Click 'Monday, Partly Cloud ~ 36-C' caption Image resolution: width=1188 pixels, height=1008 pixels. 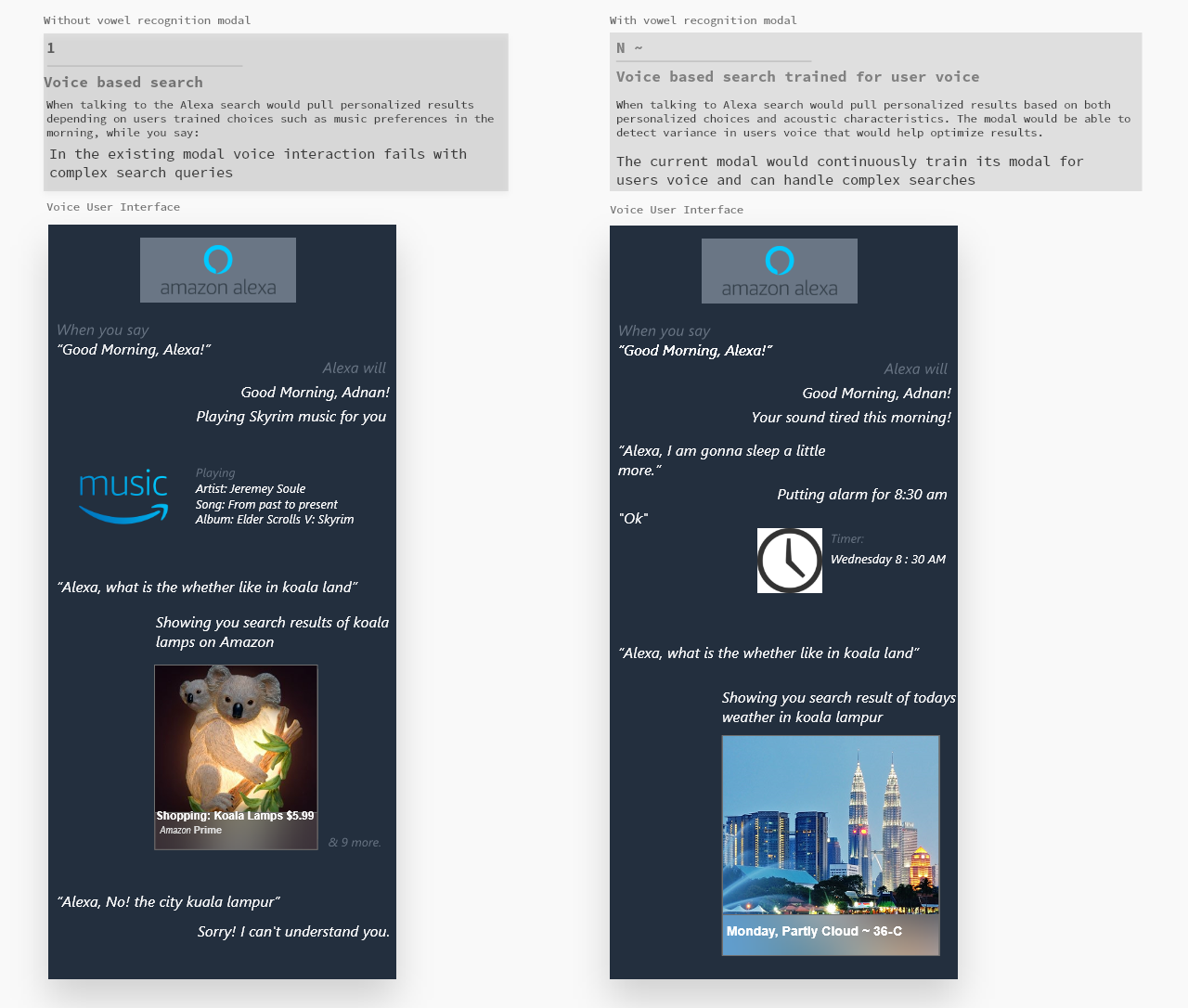[814, 931]
